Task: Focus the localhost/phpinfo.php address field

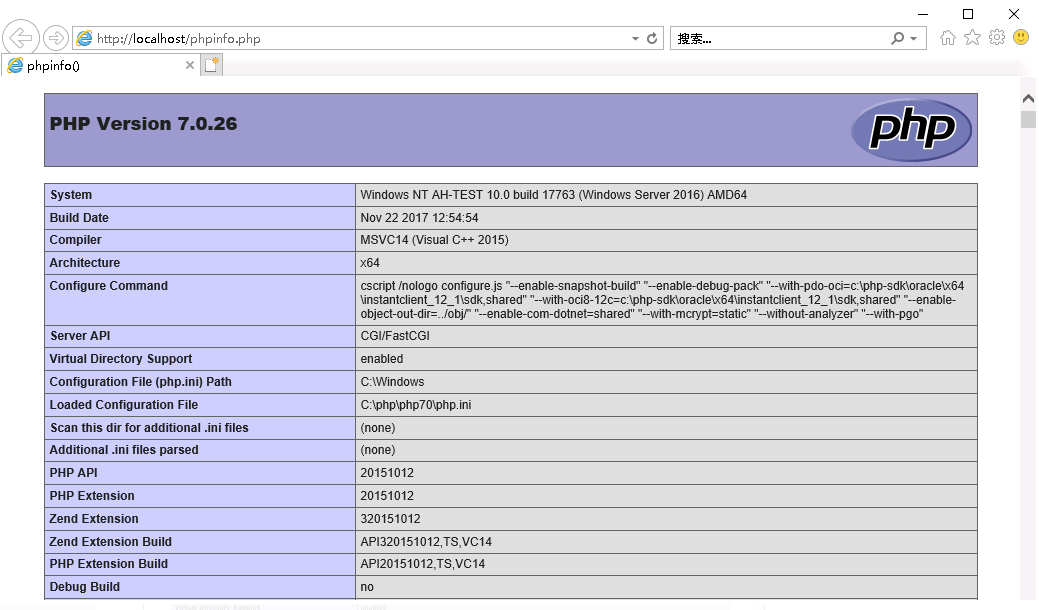Action: pos(350,39)
